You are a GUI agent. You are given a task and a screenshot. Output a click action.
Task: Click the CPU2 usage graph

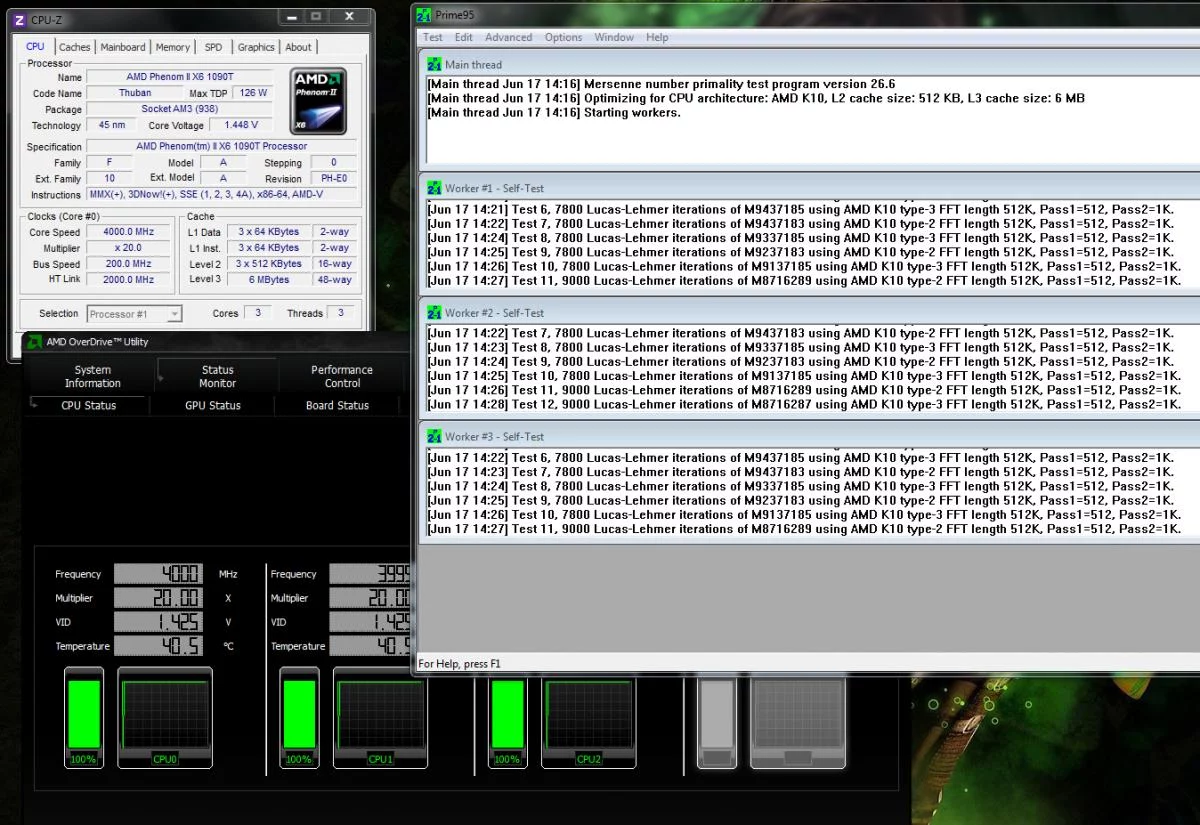pyautogui.click(x=589, y=722)
